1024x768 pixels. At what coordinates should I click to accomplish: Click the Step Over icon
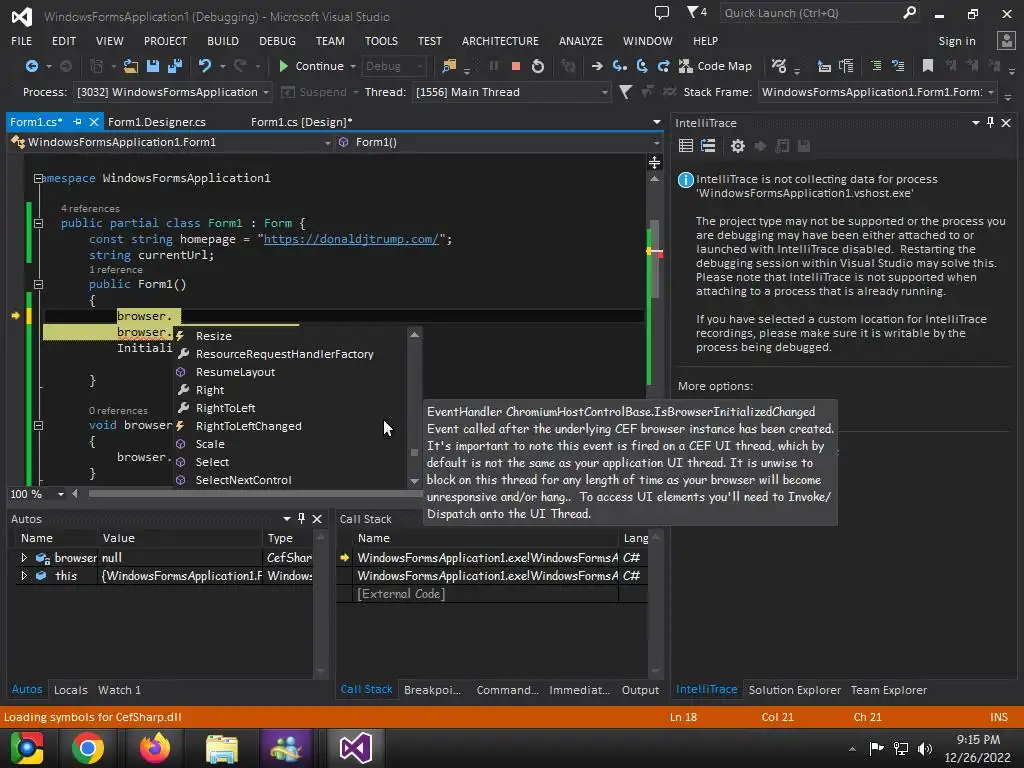point(642,66)
